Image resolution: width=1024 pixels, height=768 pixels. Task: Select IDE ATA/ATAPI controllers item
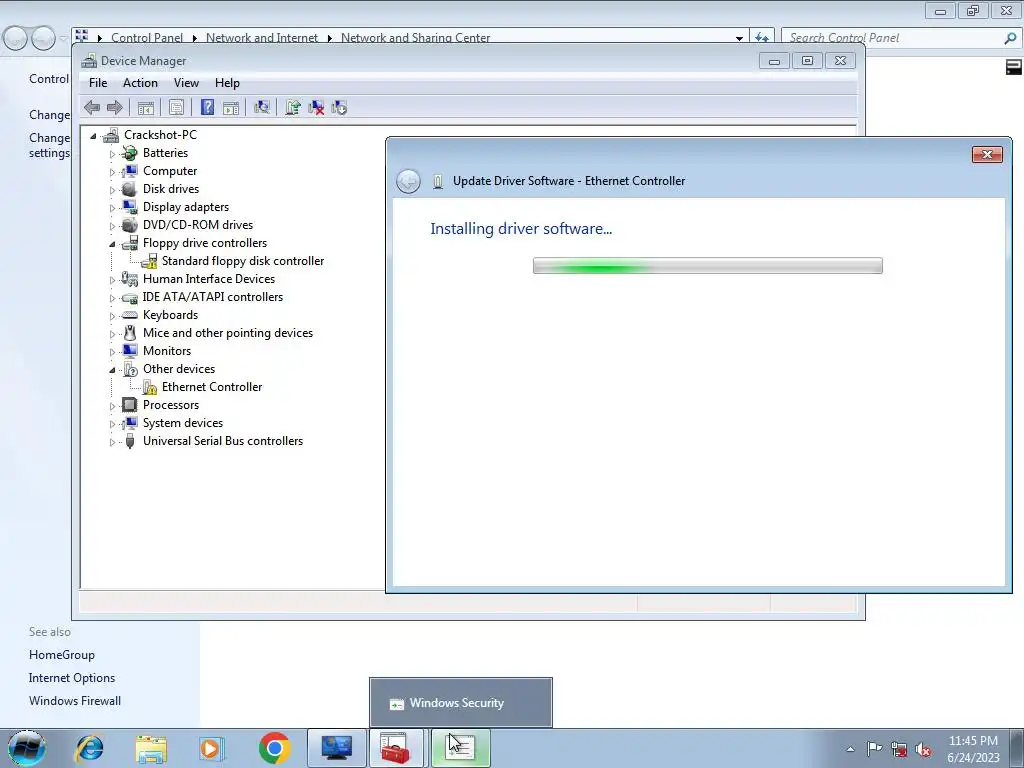213,297
